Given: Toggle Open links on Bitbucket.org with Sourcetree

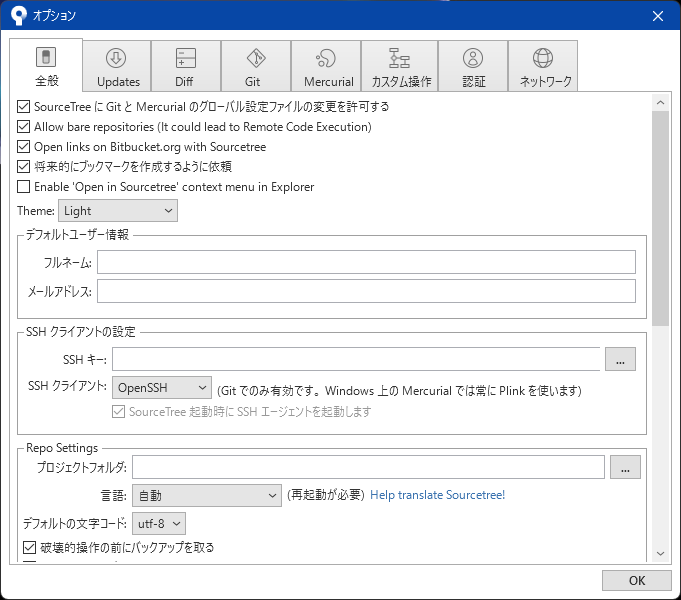Looking at the screenshot, I should pos(23,146).
